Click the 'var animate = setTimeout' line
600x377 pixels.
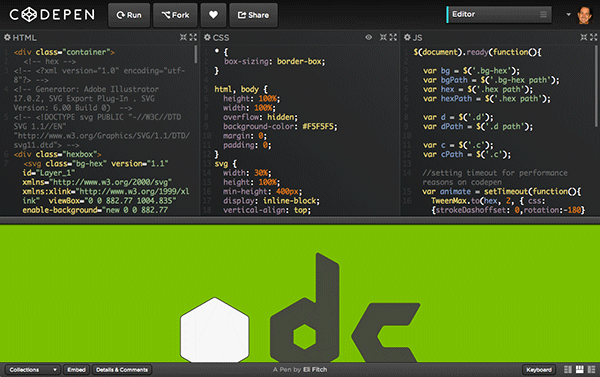(x=502, y=191)
